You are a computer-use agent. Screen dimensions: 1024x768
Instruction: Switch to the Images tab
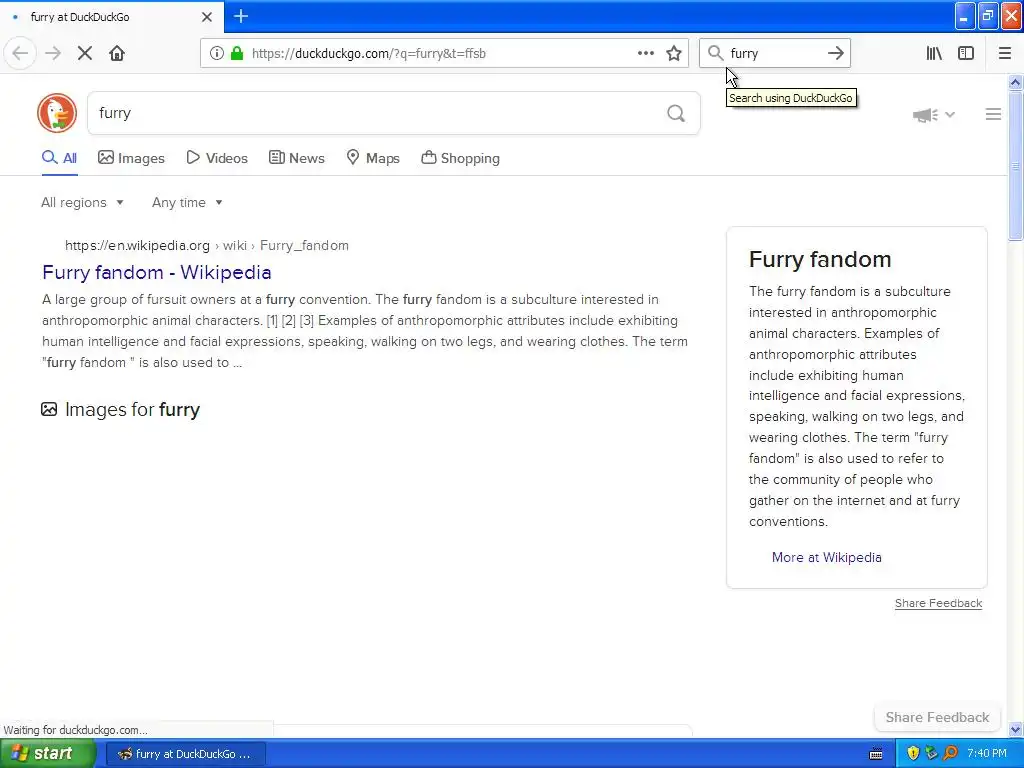131,158
